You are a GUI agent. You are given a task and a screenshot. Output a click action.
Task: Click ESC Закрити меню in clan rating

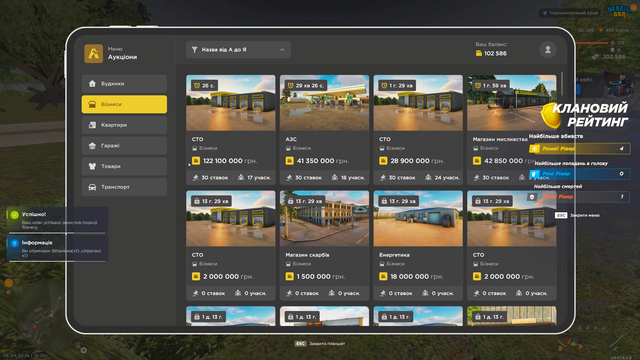point(577,215)
